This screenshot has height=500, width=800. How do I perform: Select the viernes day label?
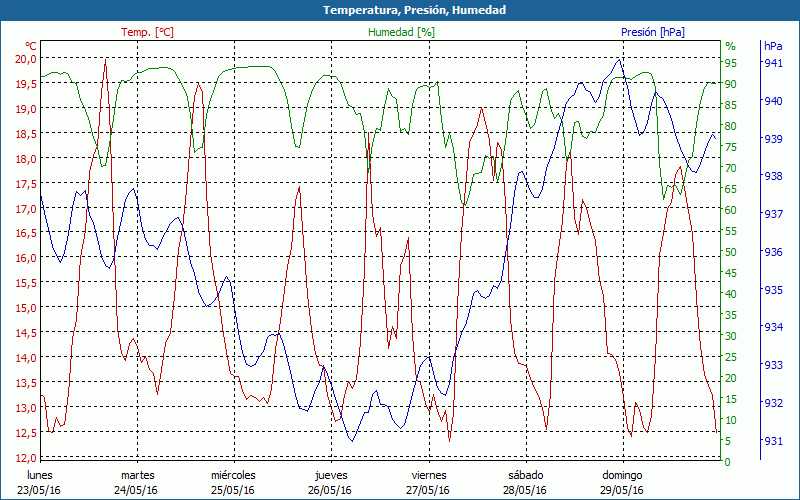[428, 475]
